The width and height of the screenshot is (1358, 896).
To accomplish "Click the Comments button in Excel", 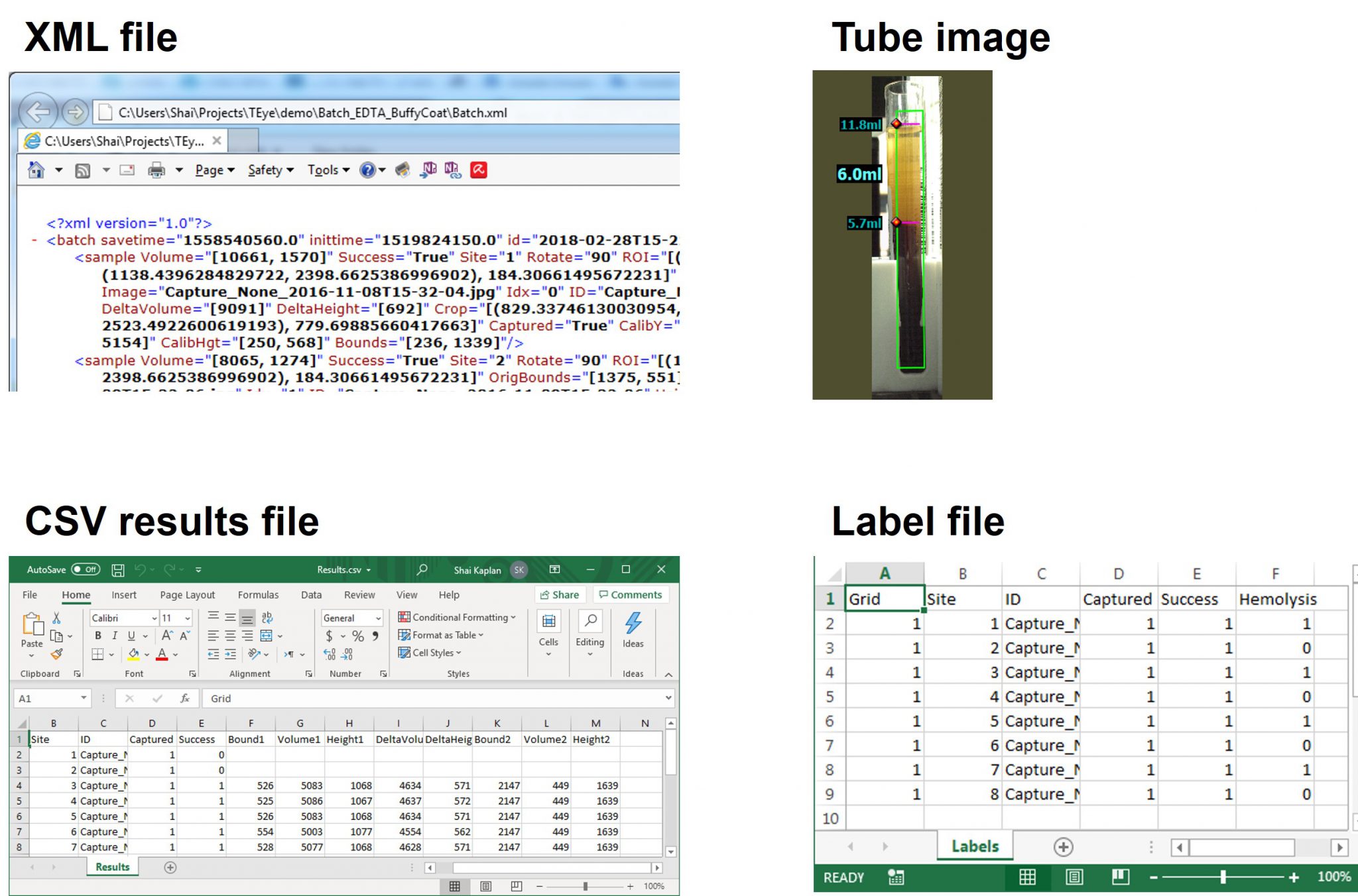I will pyautogui.click(x=630, y=595).
